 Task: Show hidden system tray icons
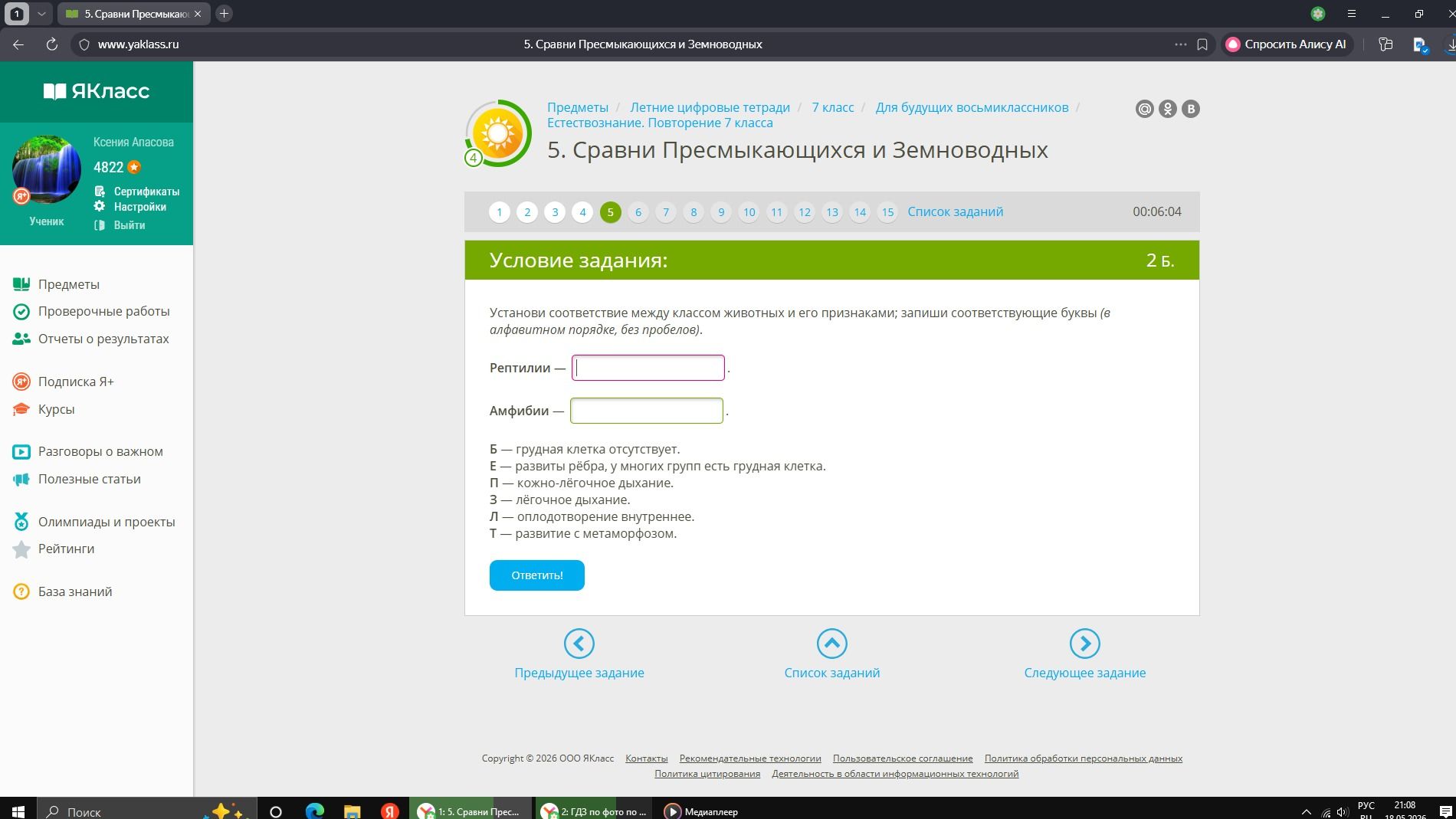click(x=1306, y=811)
